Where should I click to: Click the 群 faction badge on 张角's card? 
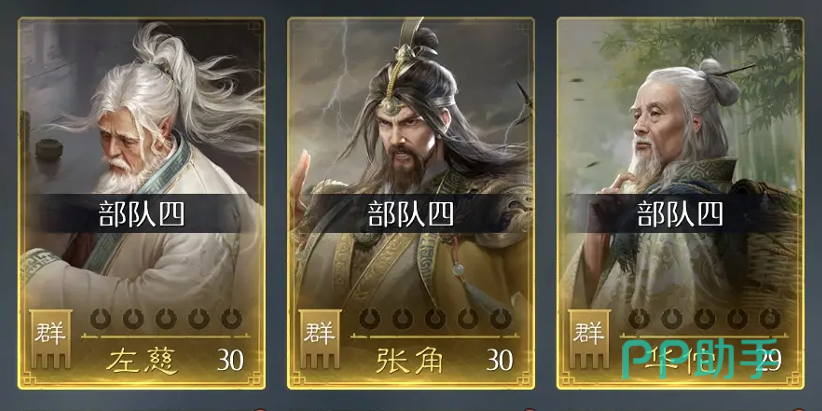(x=320, y=339)
